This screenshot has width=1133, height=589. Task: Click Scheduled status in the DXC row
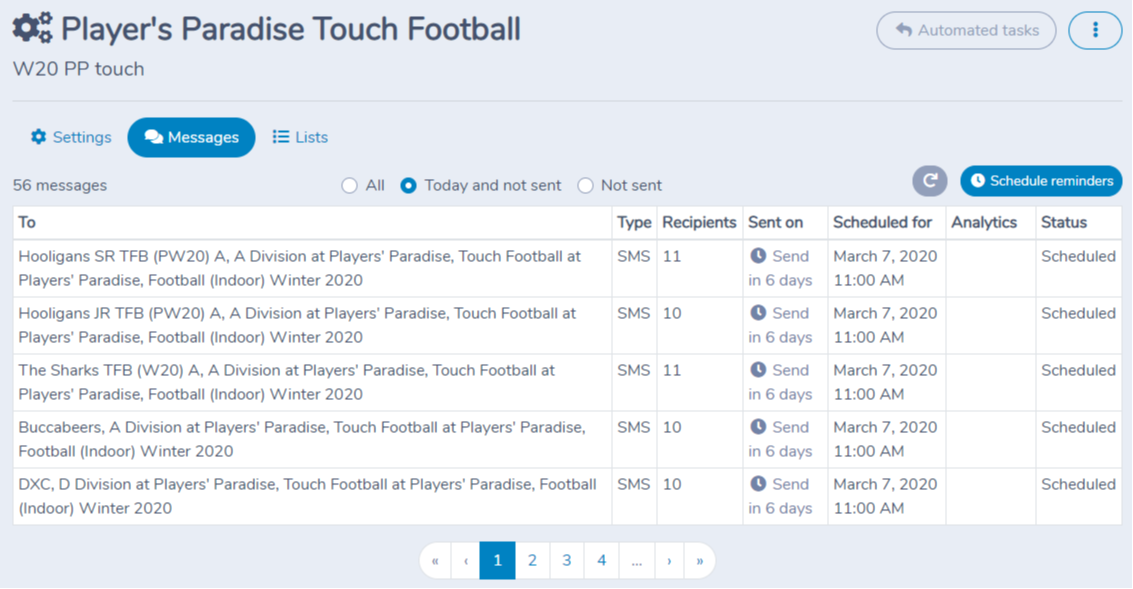(x=1078, y=484)
